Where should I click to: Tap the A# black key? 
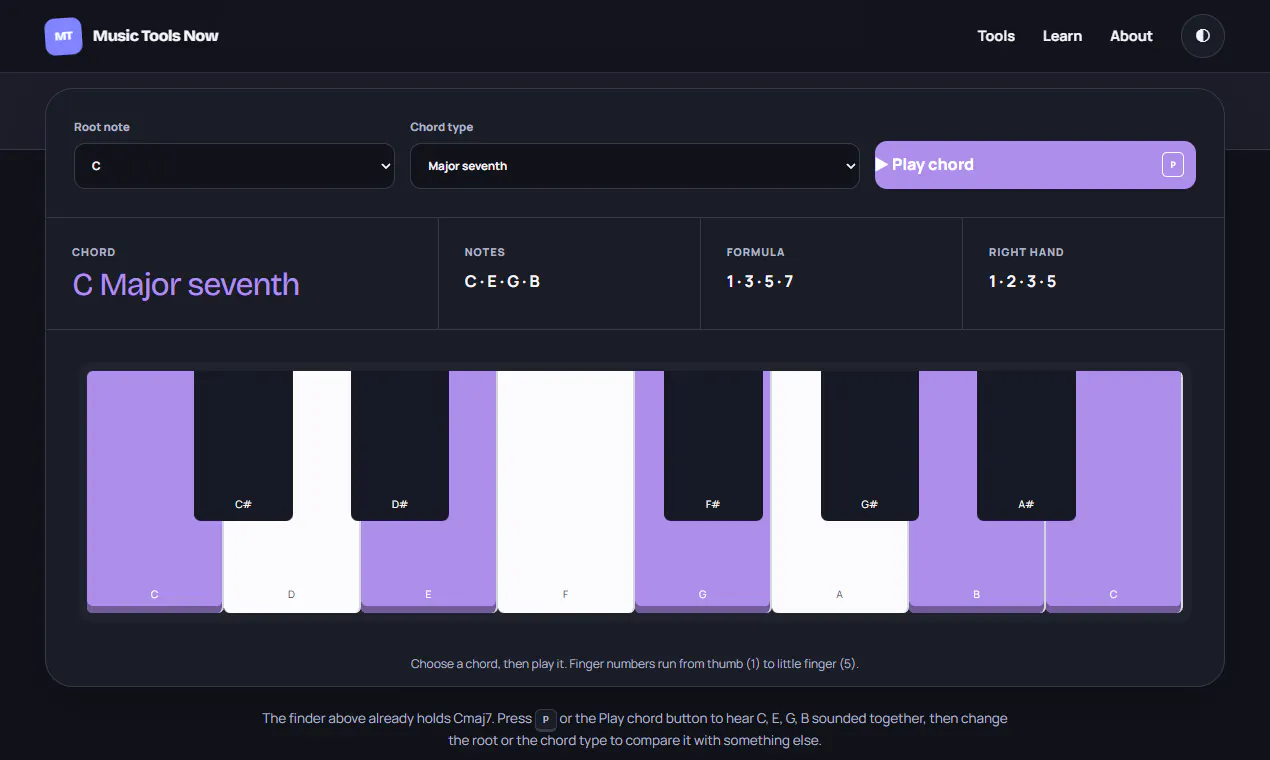[1026, 445]
